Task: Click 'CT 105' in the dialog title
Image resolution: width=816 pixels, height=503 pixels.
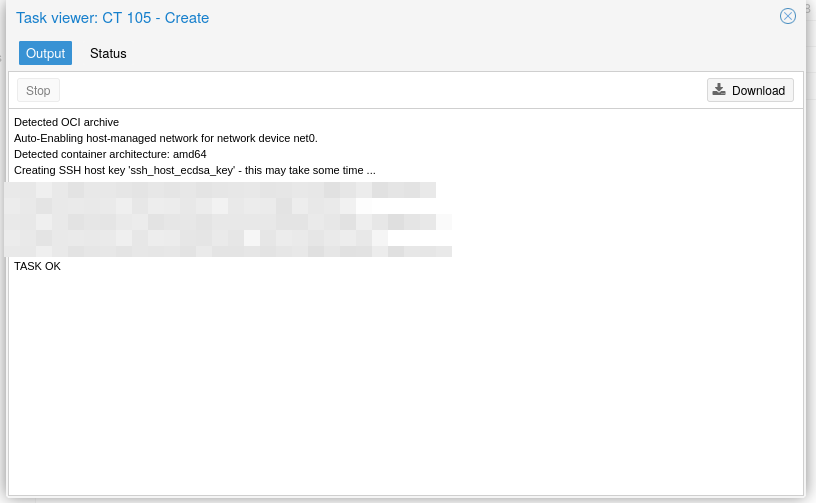Action: click(x=126, y=18)
